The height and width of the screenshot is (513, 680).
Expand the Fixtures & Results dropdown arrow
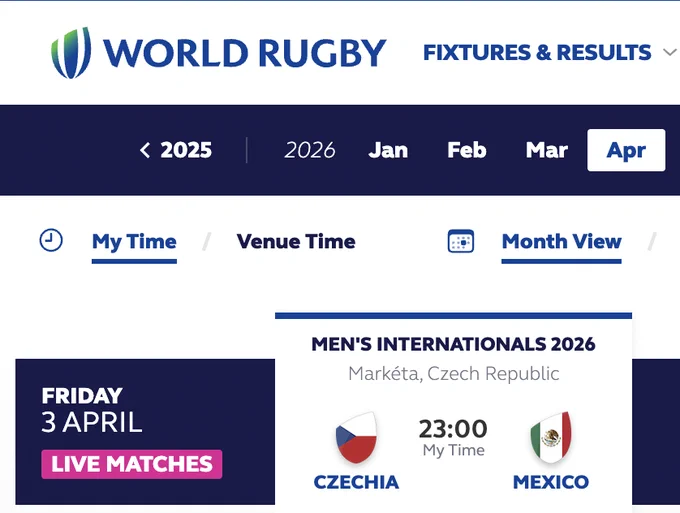pos(670,52)
